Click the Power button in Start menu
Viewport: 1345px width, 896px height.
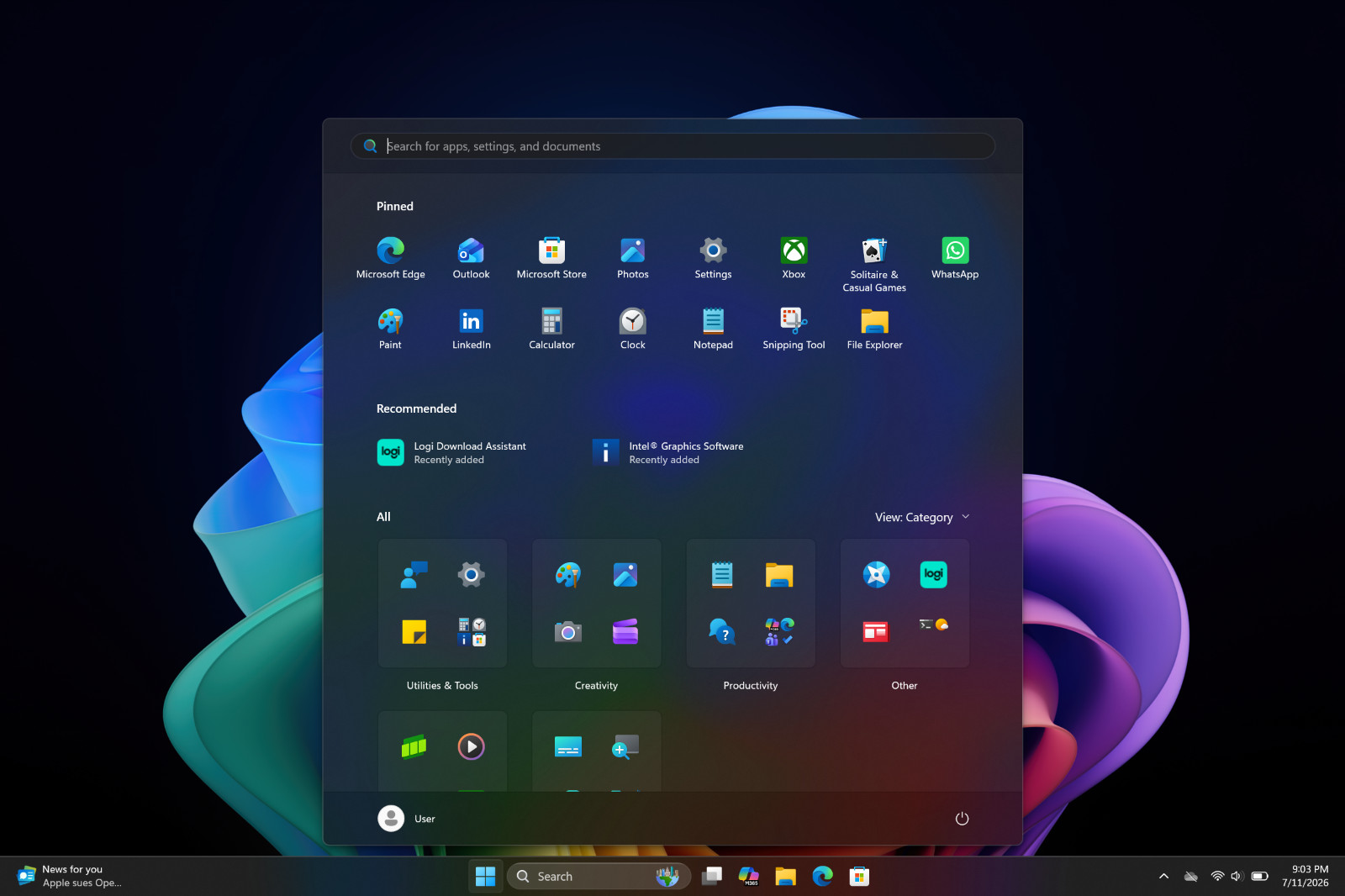tap(962, 819)
